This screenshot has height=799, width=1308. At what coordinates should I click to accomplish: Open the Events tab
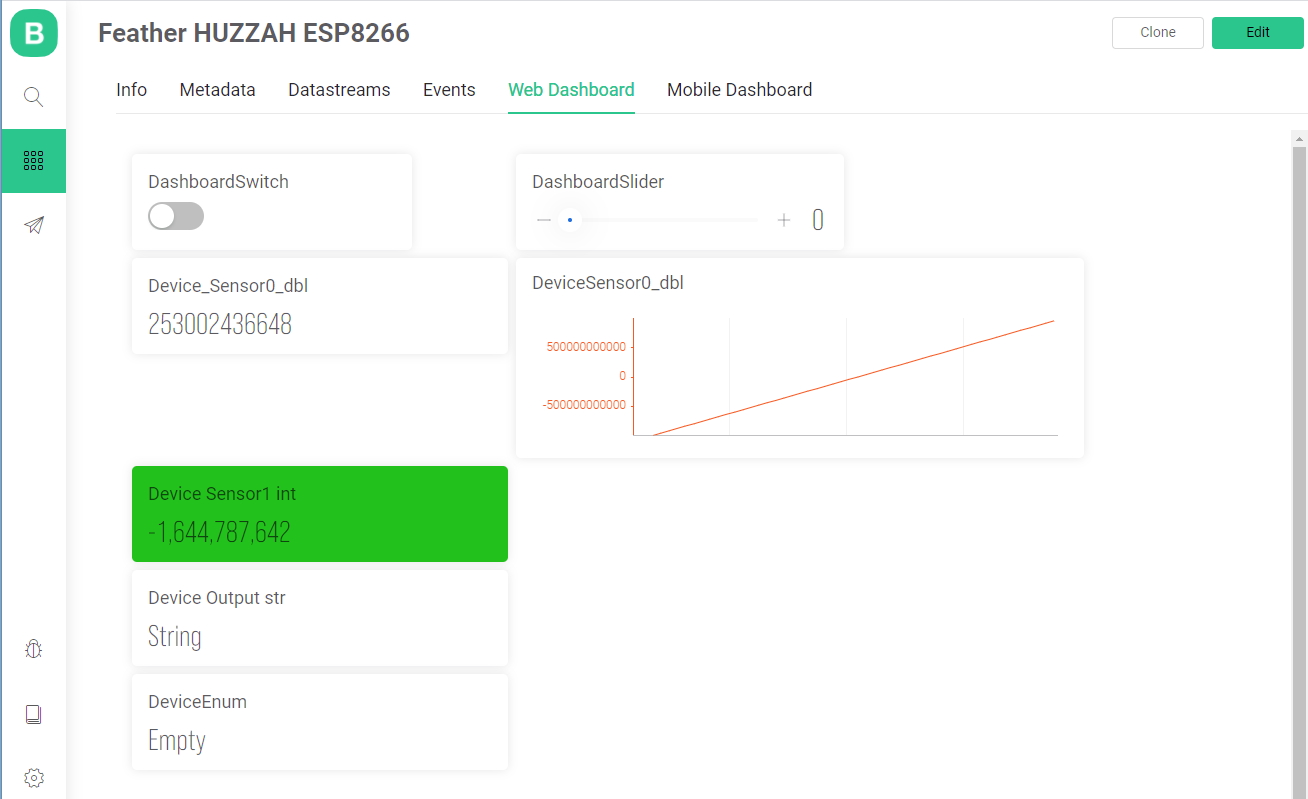coord(449,90)
